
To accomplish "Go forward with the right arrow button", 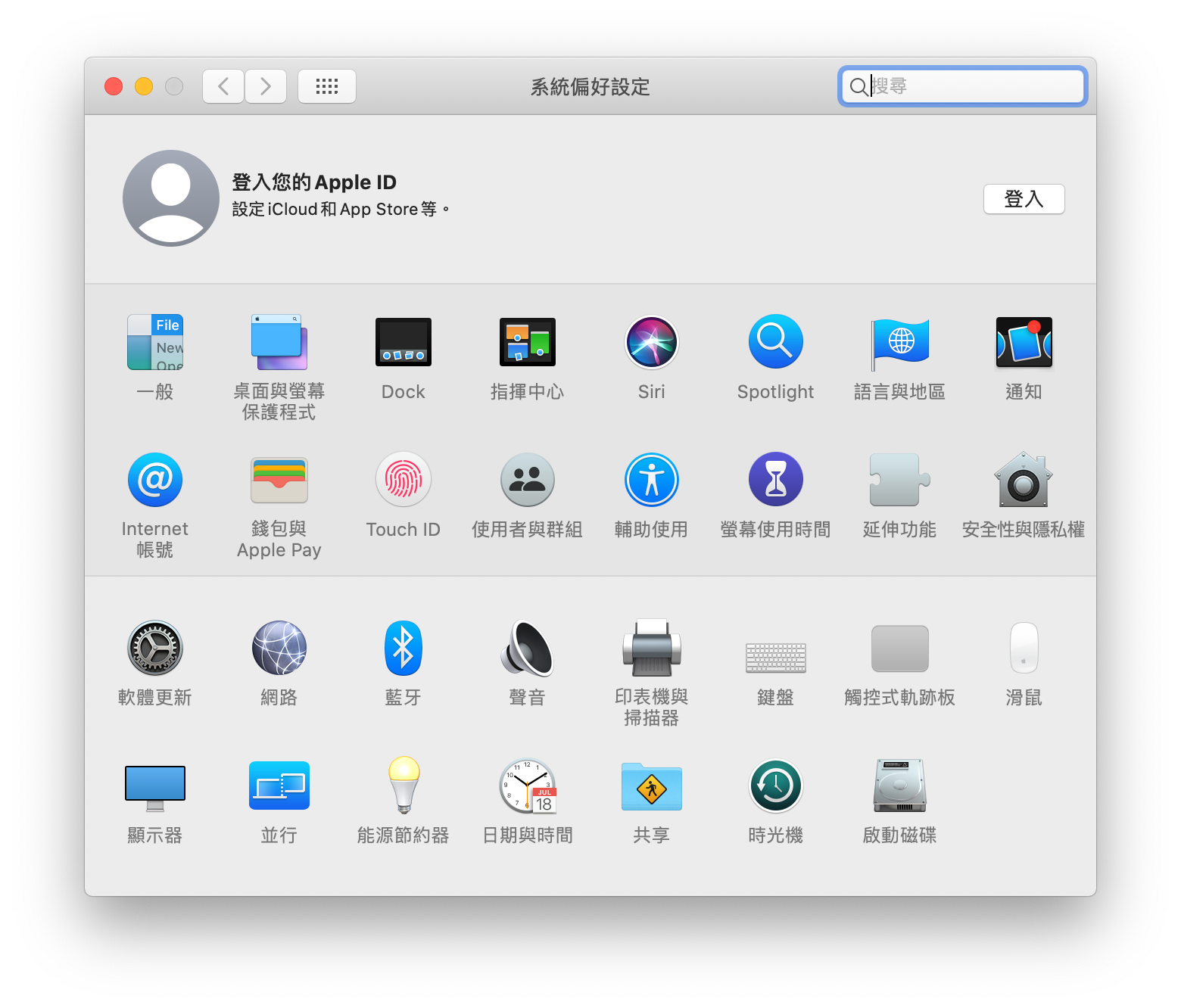I will (266, 86).
